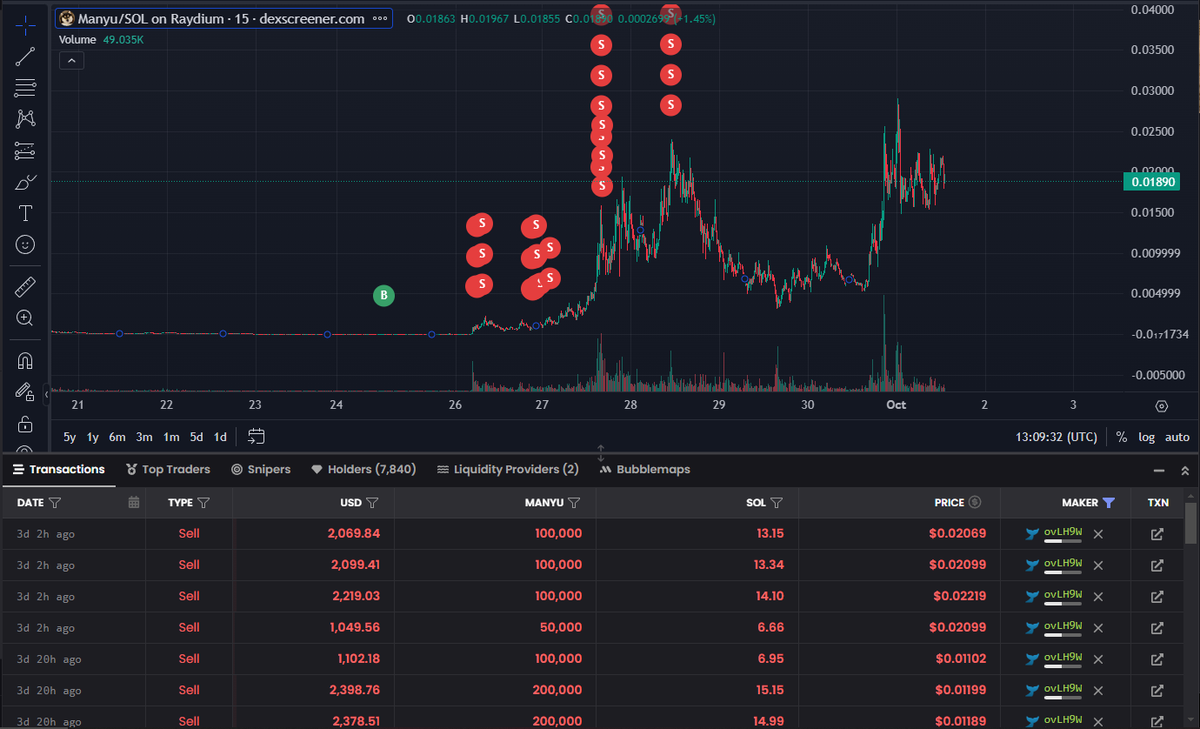Open the XABCD pattern tool
The image size is (1200, 729).
coord(24,119)
